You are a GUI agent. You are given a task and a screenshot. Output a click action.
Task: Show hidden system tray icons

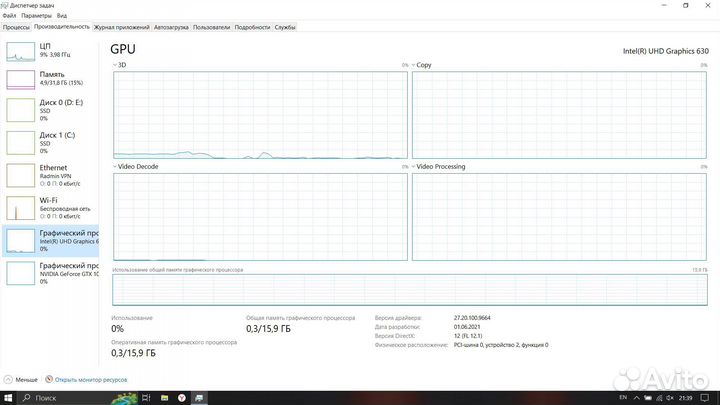tap(636, 398)
